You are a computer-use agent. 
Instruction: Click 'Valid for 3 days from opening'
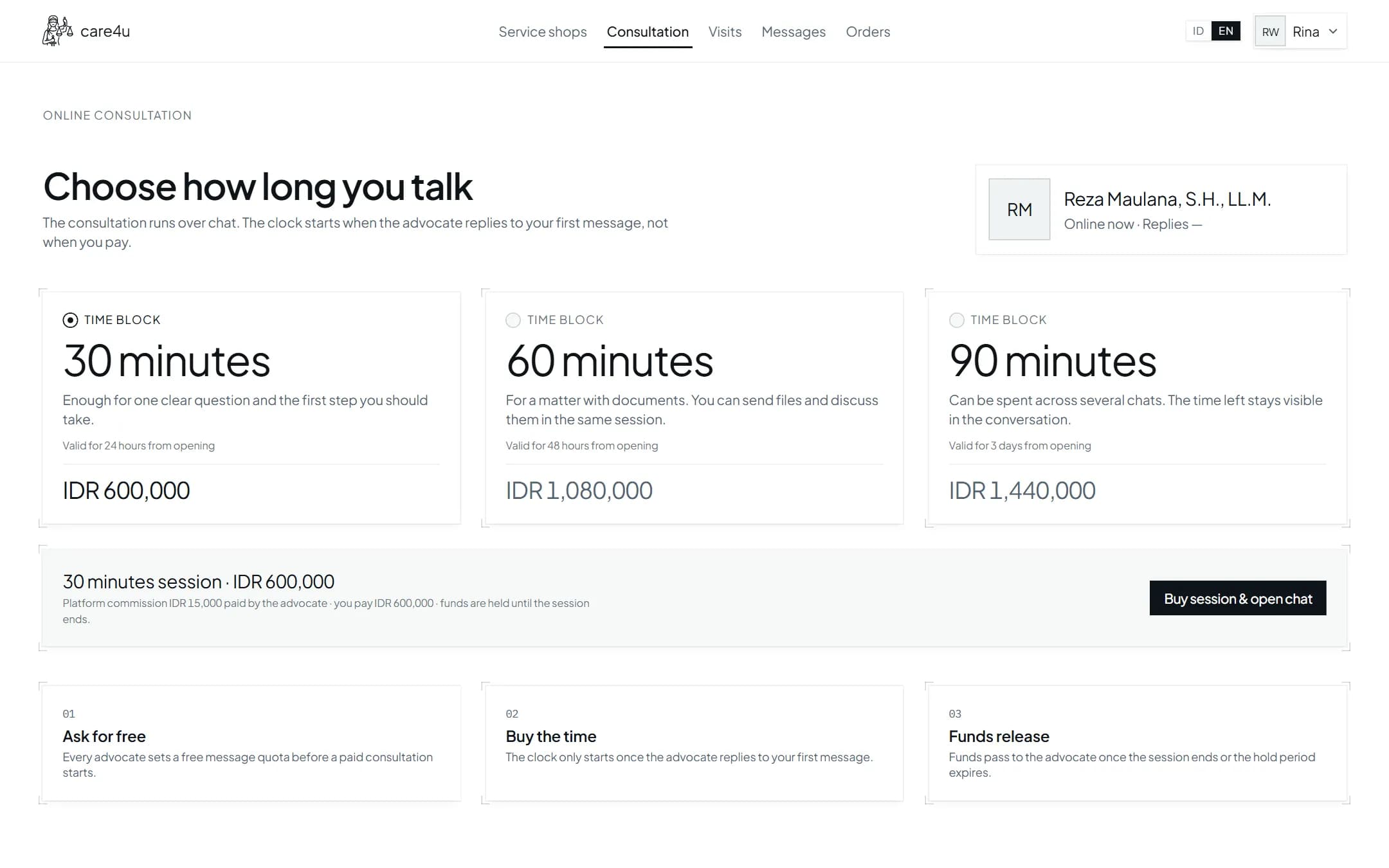1020,446
